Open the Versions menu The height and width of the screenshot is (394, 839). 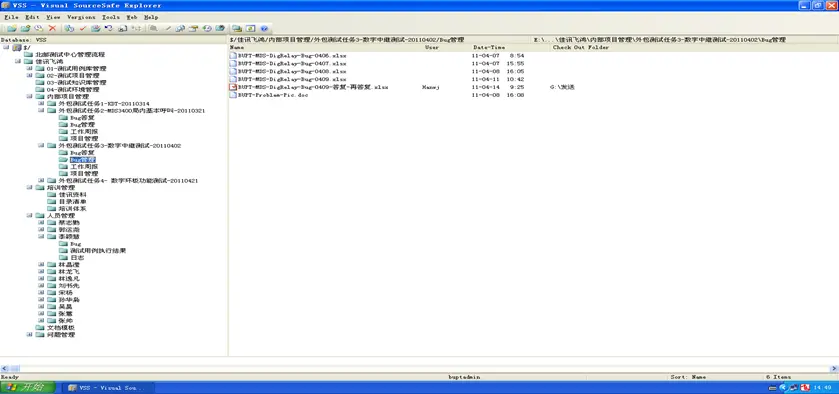(81, 17)
